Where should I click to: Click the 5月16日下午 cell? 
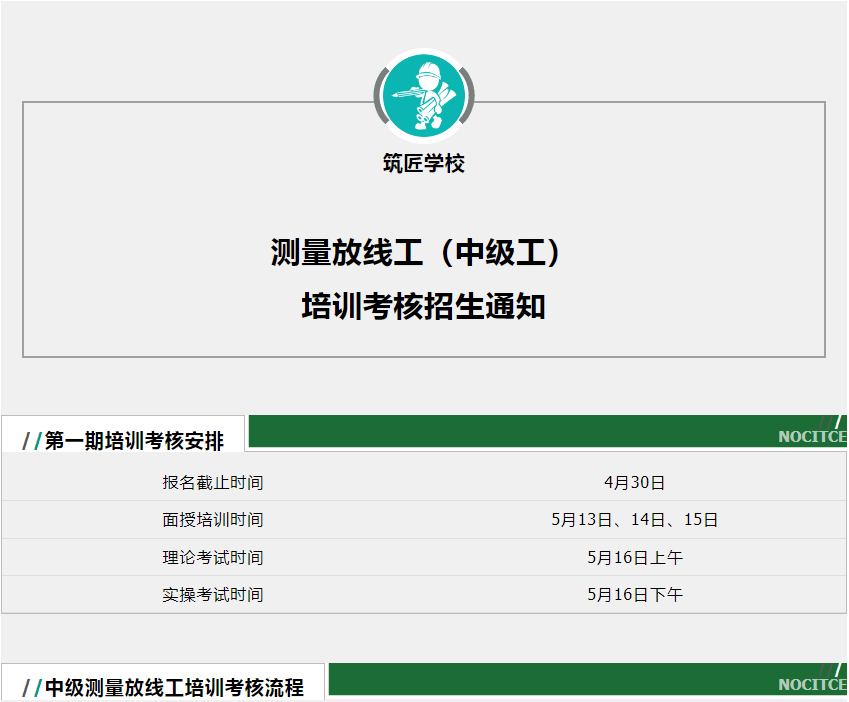(634, 594)
